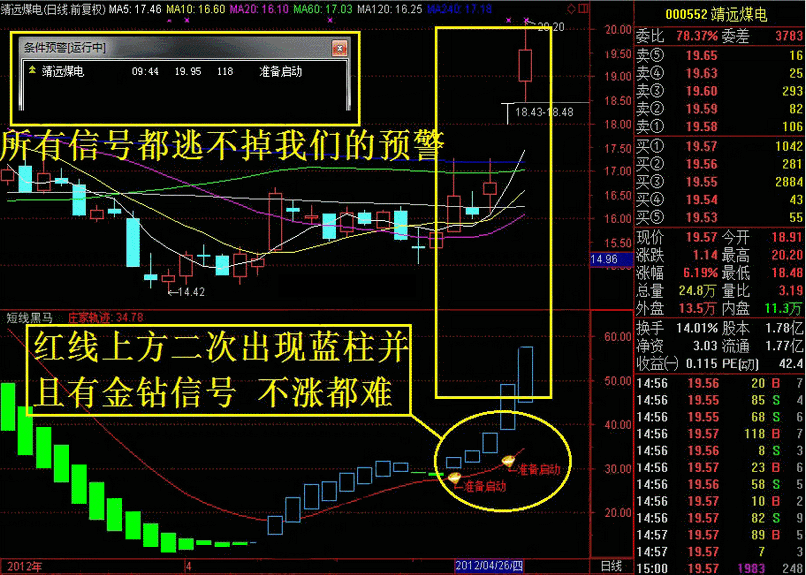
Task: Select 换手 14.01% value
Action: pyautogui.click(x=697, y=328)
